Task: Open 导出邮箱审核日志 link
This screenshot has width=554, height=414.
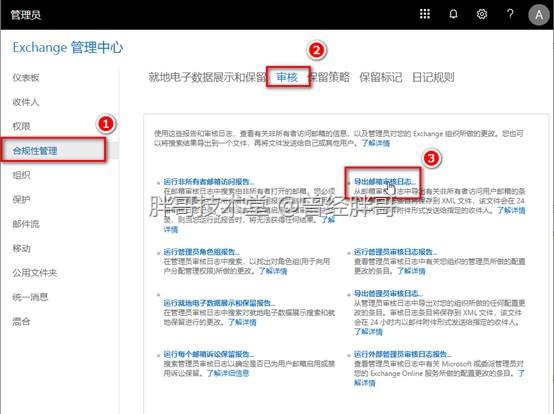Action: [x=385, y=182]
